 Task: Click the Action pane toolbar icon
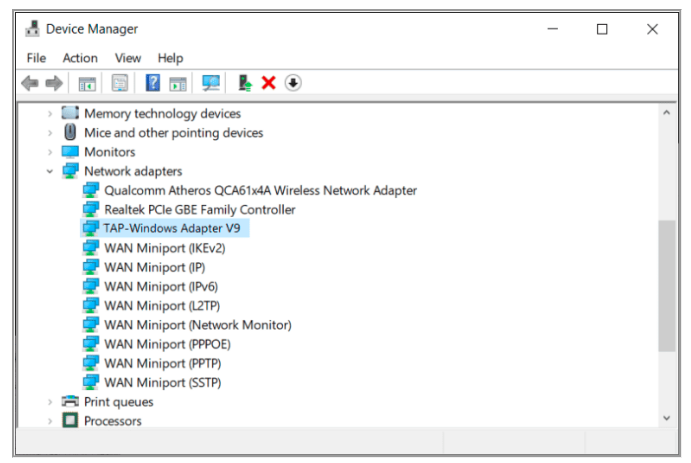coord(178,83)
